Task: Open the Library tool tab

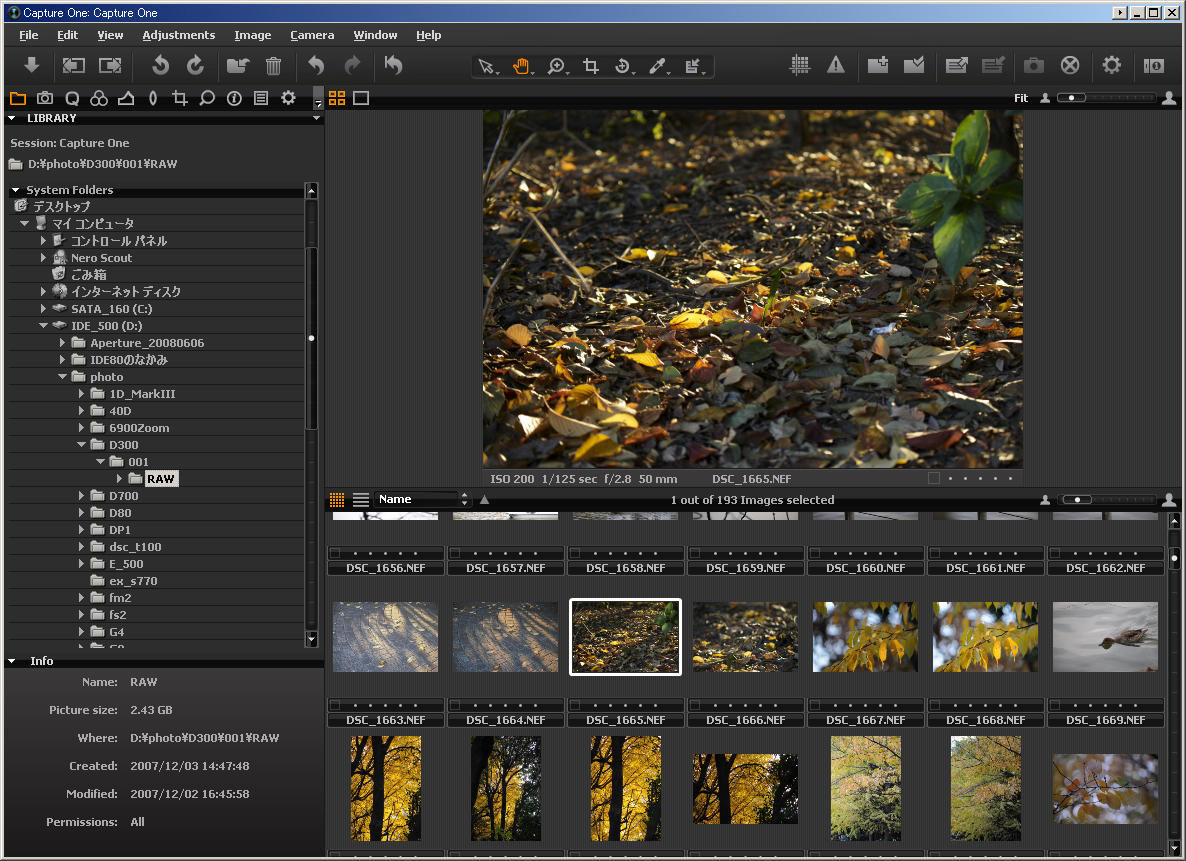Action: tap(18, 98)
